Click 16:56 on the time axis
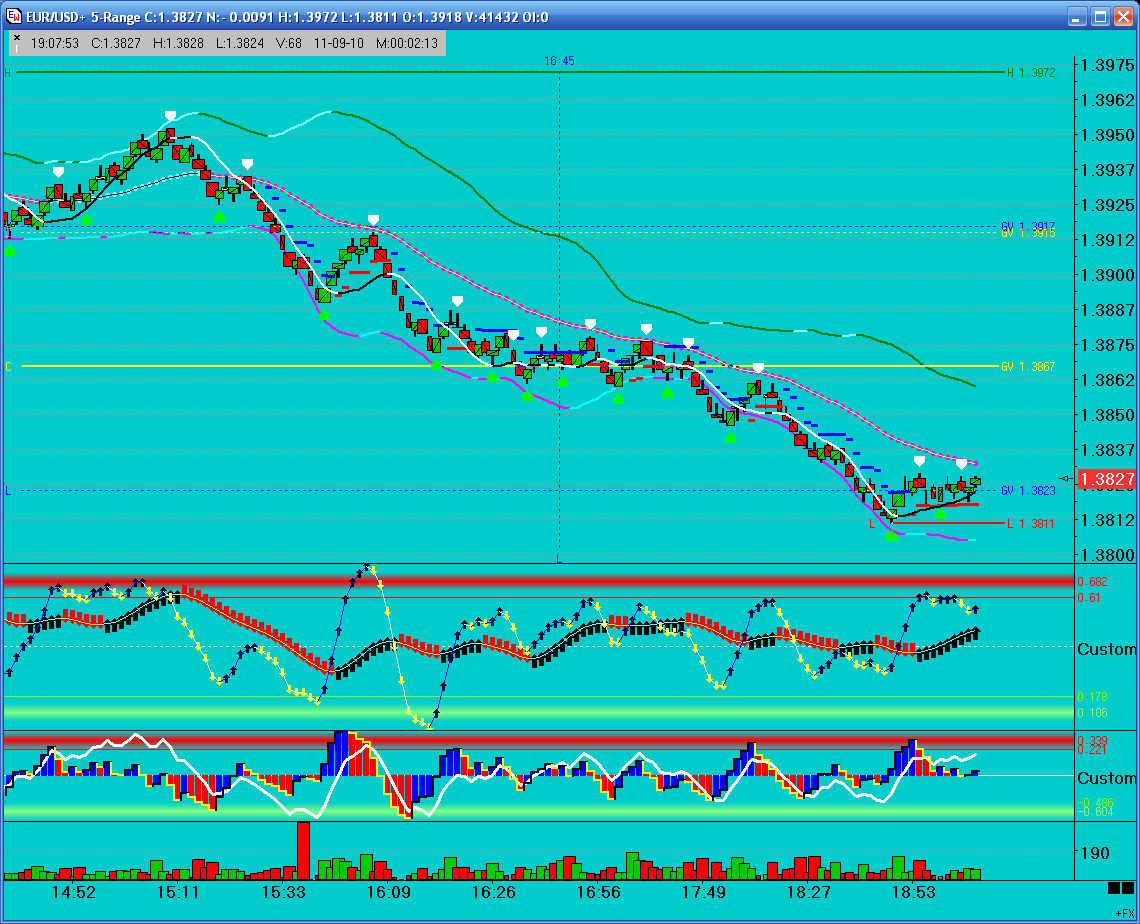 [x=598, y=892]
